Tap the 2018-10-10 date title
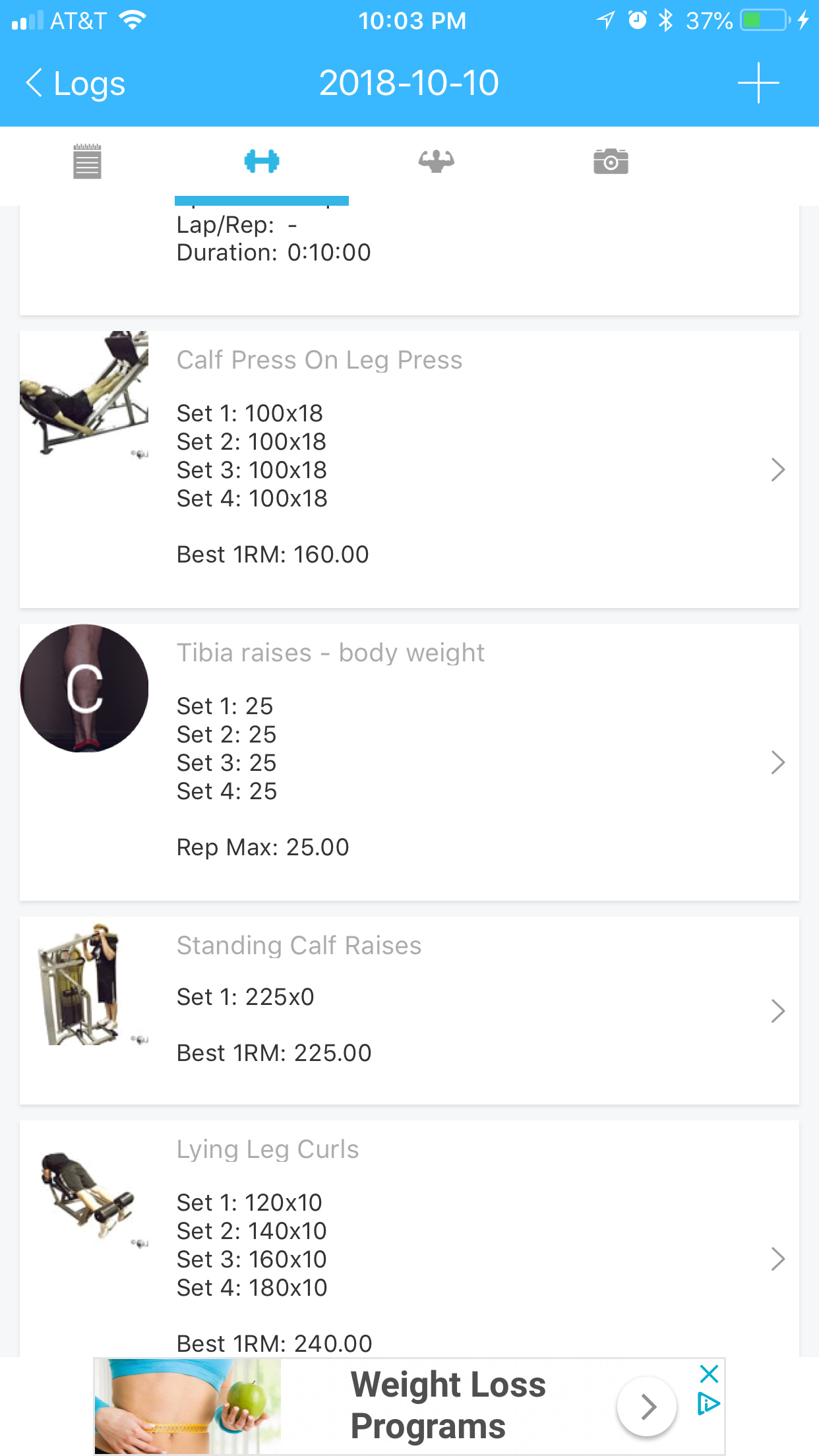This screenshot has width=819, height=1456. click(409, 83)
